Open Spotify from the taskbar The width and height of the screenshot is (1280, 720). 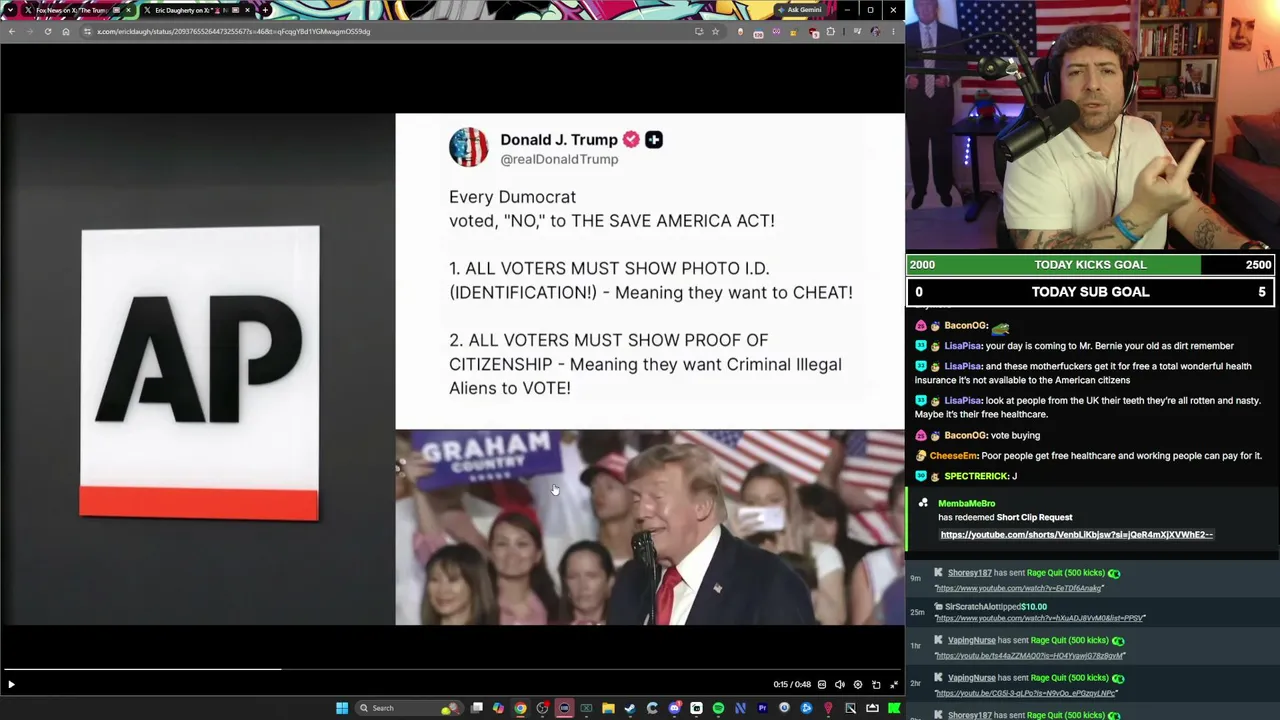pos(718,708)
